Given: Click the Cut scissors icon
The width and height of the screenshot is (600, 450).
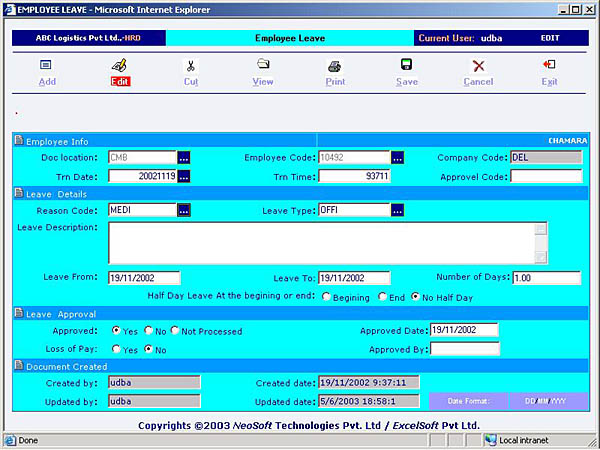Looking at the screenshot, I should pos(191,66).
